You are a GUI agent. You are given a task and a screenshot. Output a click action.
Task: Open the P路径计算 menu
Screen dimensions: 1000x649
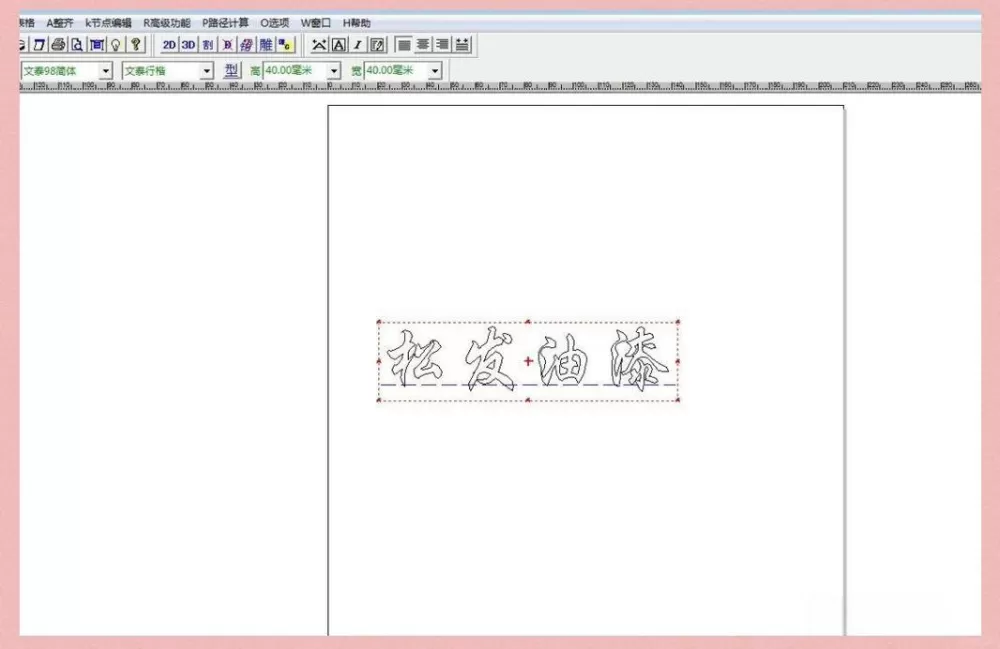[225, 23]
